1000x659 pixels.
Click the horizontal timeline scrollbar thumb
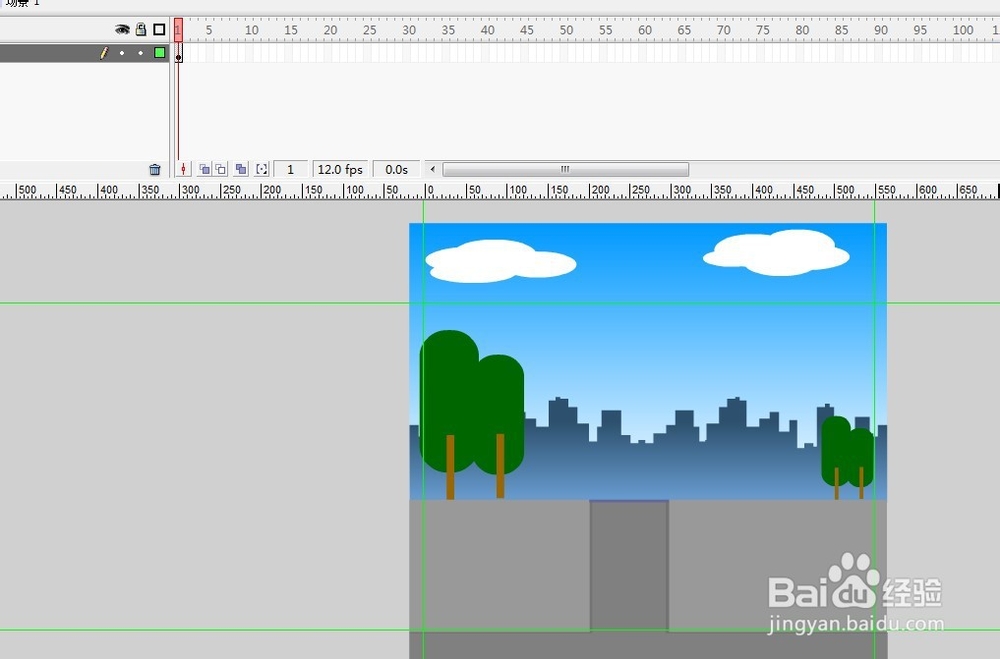point(566,169)
